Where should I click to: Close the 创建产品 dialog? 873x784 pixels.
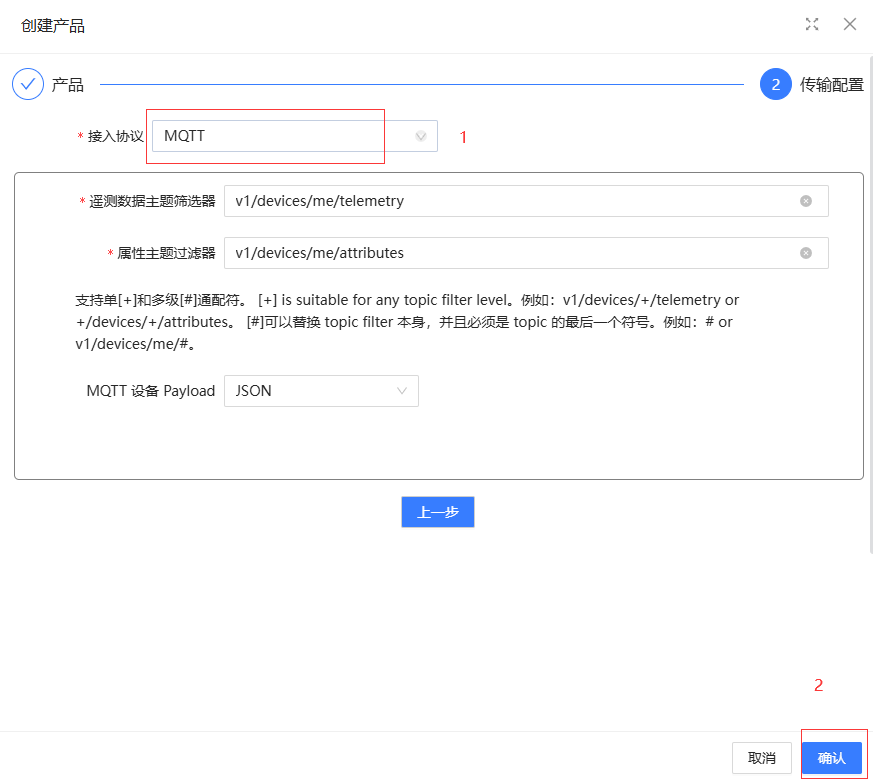pyautogui.click(x=850, y=24)
